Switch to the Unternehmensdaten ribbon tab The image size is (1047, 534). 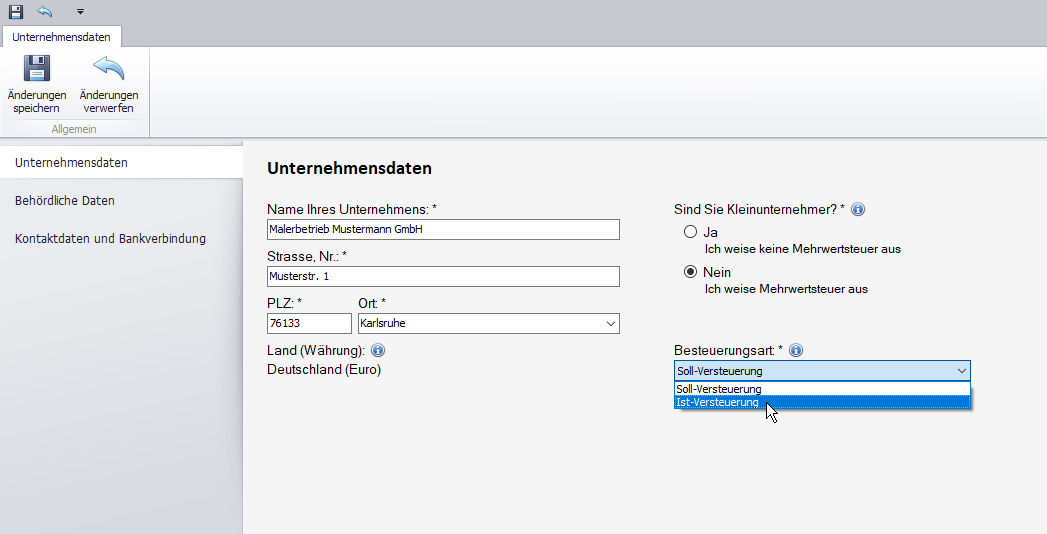pos(61,37)
